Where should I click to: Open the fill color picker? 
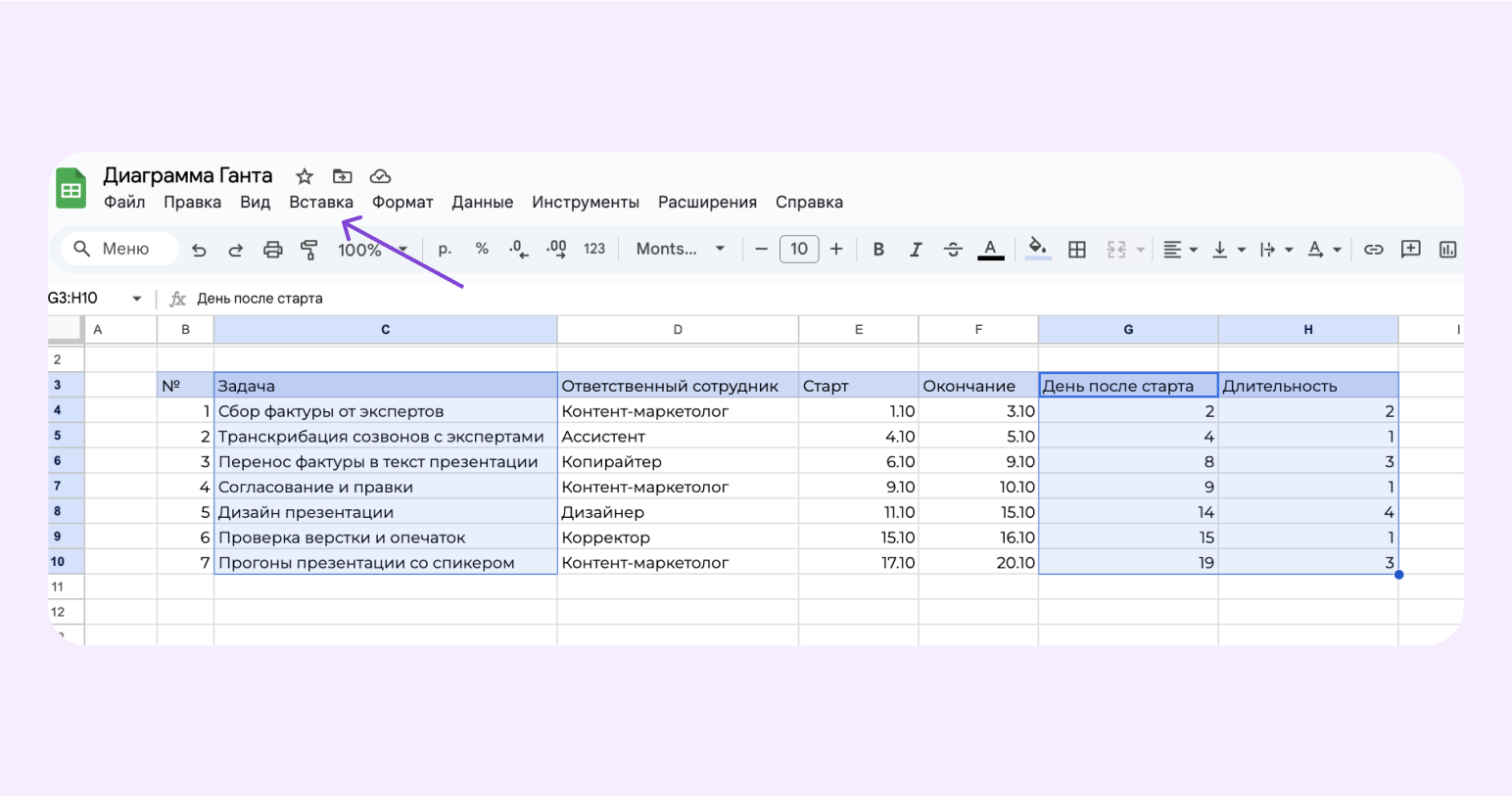(x=1038, y=249)
